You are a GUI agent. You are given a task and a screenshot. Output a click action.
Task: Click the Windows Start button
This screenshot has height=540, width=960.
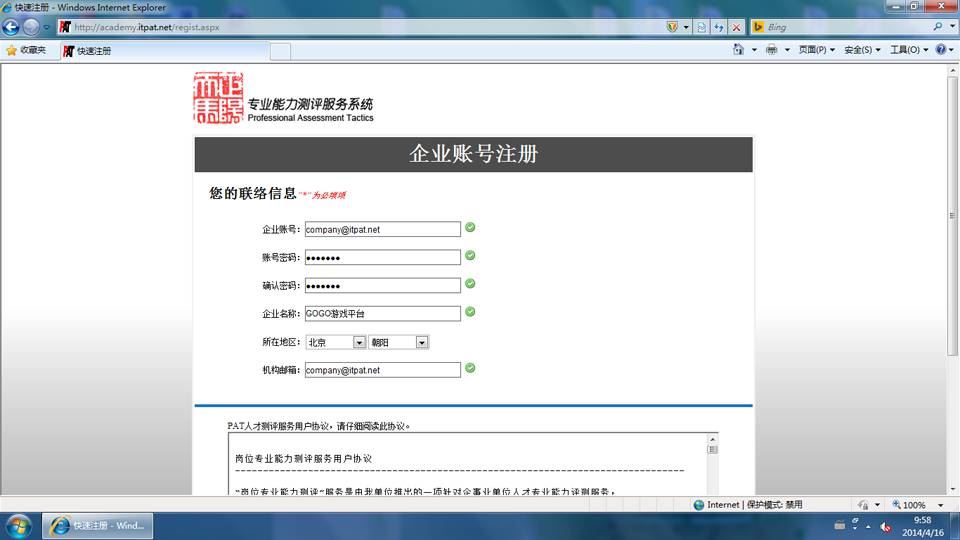[18, 526]
